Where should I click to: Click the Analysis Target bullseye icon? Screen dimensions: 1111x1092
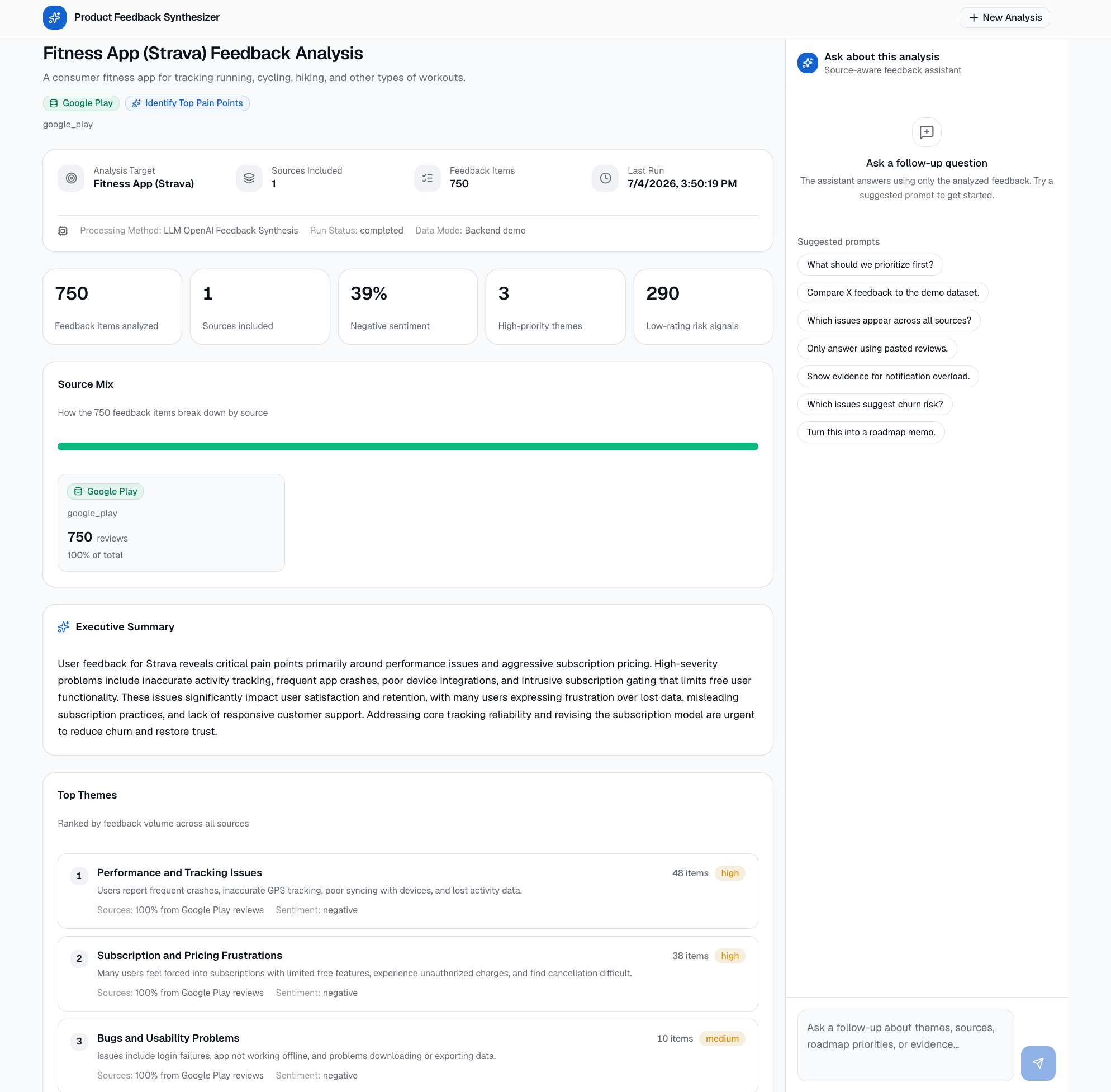(71, 178)
